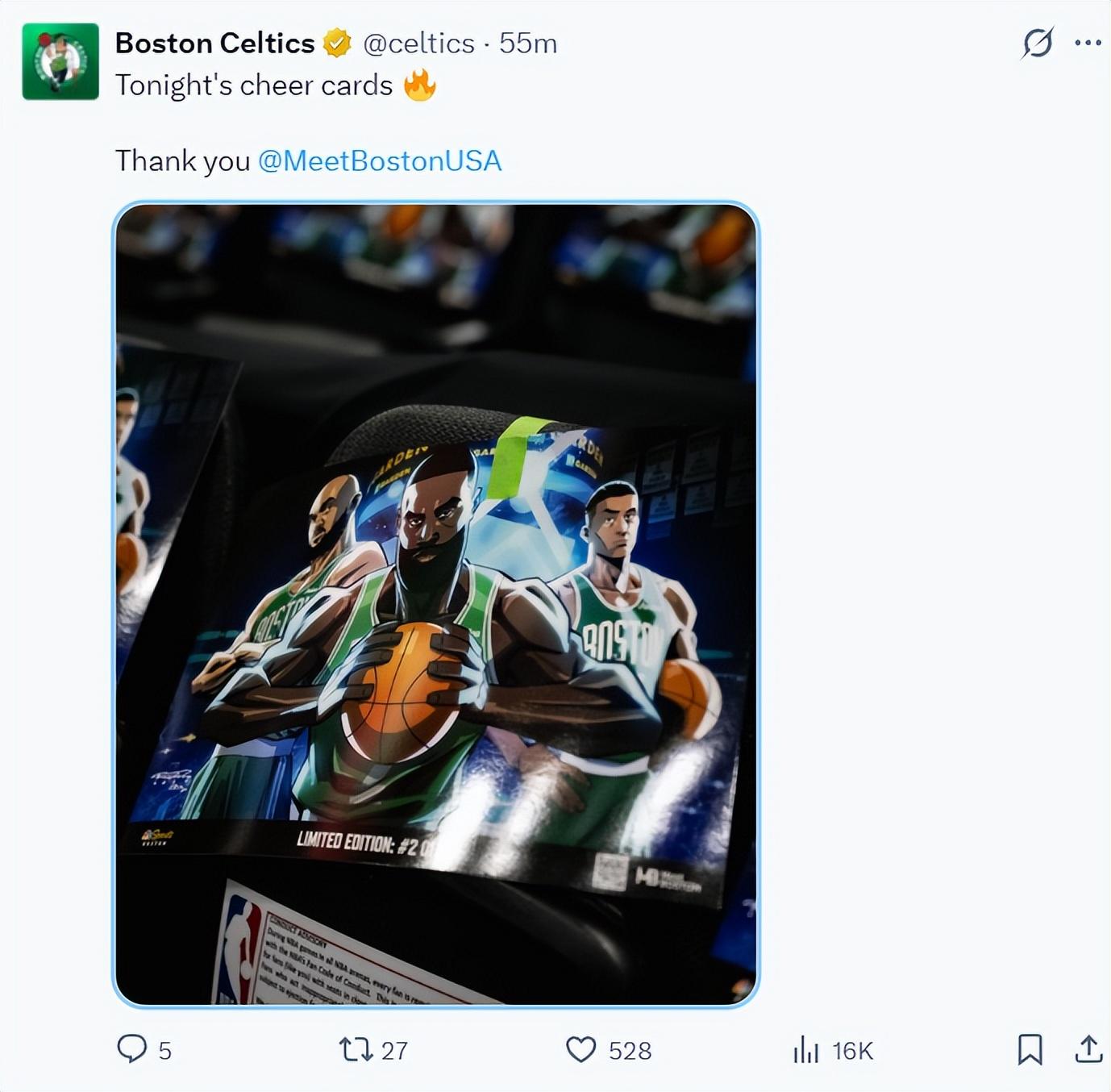This screenshot has width=1111, height=1092.
Task: Click the reply count of 5
Action: 165,1050
